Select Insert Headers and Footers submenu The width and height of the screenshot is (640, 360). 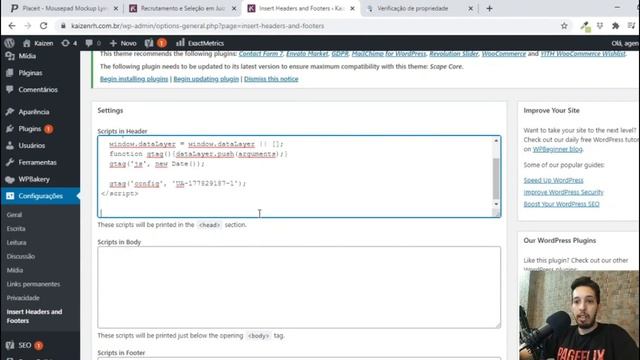click(x=34, y=316)
